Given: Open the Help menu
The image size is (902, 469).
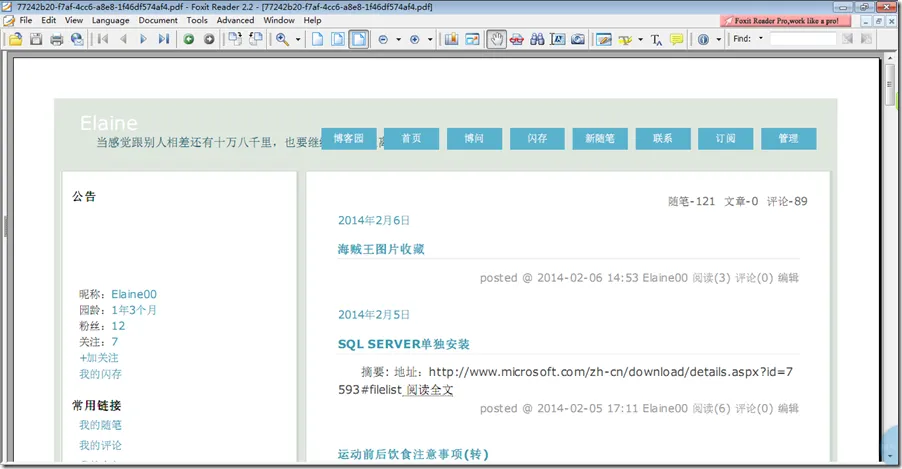Looking at the screenshot, I should point(312,20).
